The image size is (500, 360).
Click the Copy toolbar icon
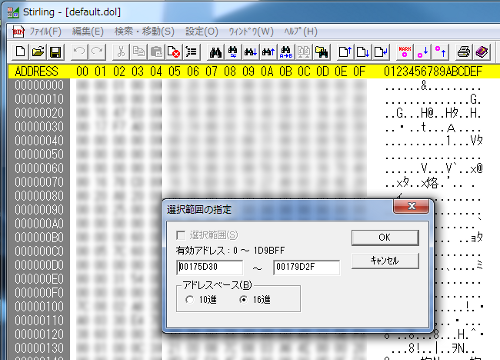pos(138,52)
